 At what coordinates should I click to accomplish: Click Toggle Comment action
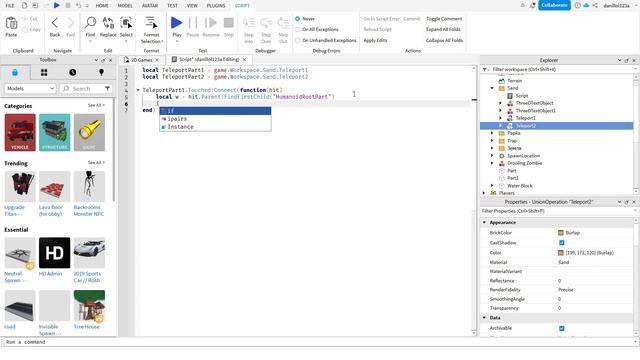point(444,19)
